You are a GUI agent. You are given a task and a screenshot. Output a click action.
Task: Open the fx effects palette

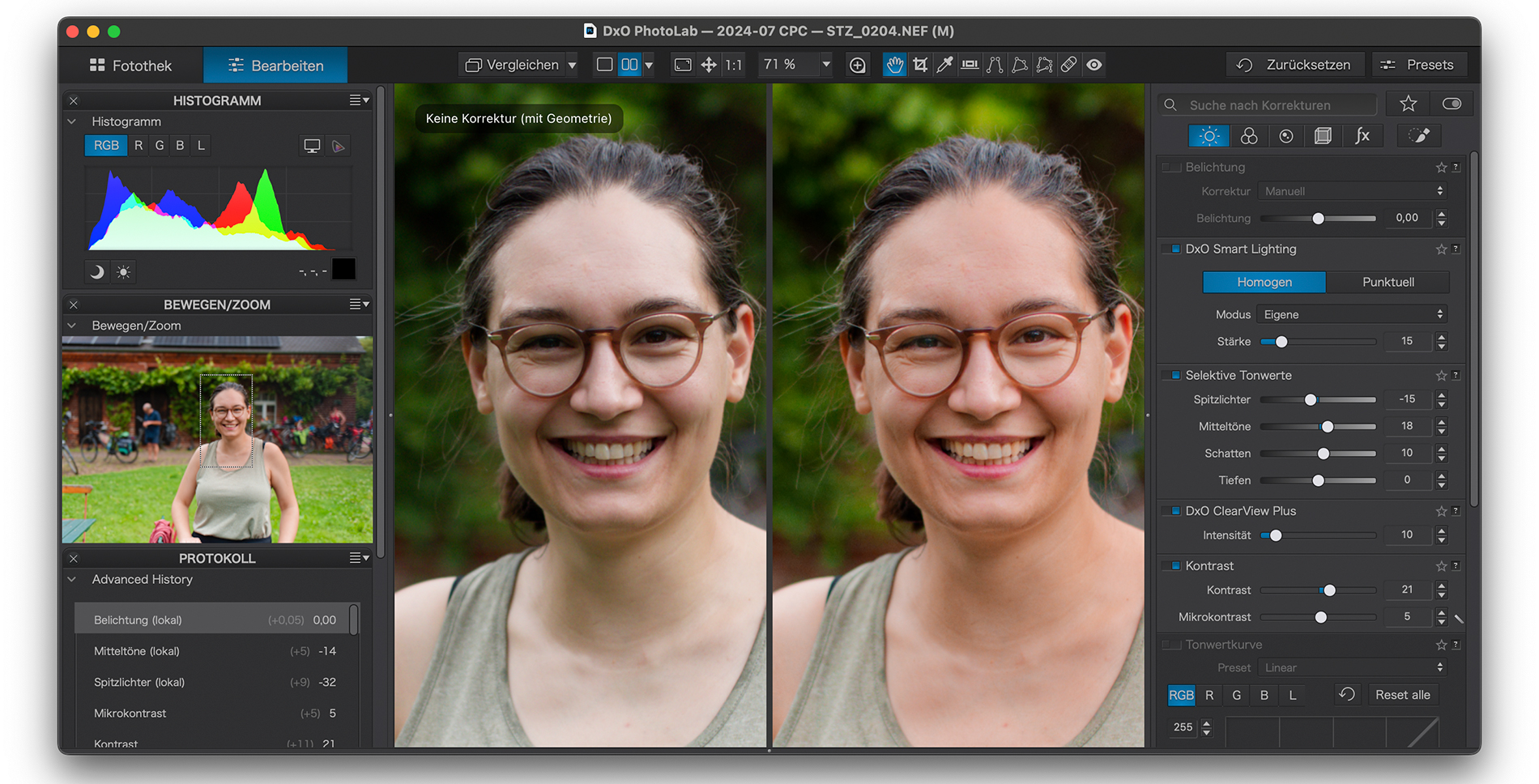[x=1362, y=136]
